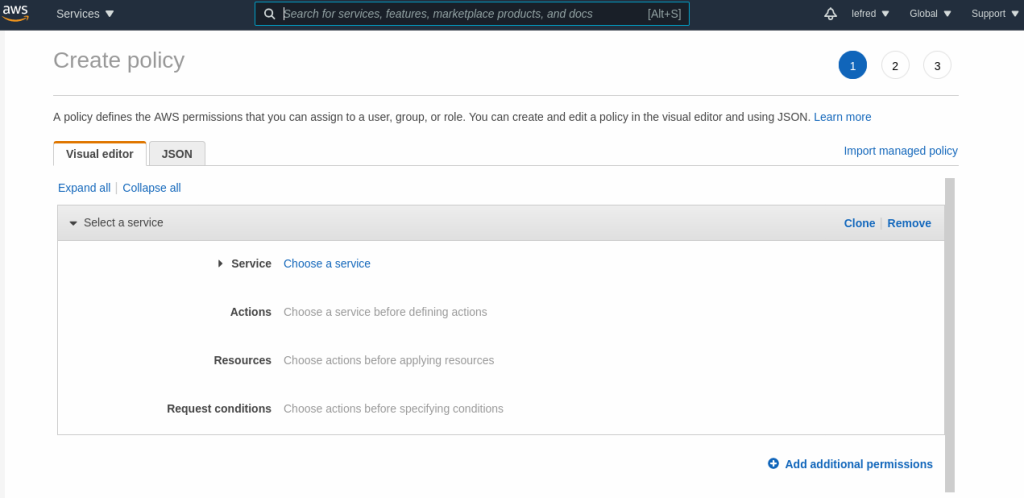Viewport: 1024px width, 498px height.
Task: Open the notifications bell
Action: point(830,14)
